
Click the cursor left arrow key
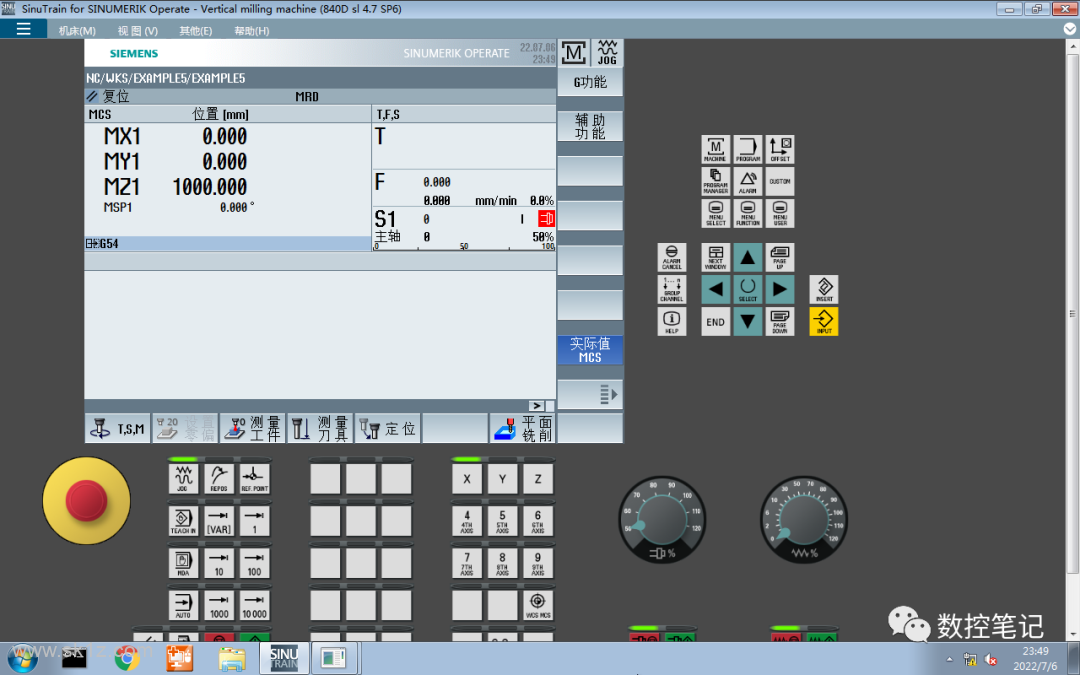point(716,289)
